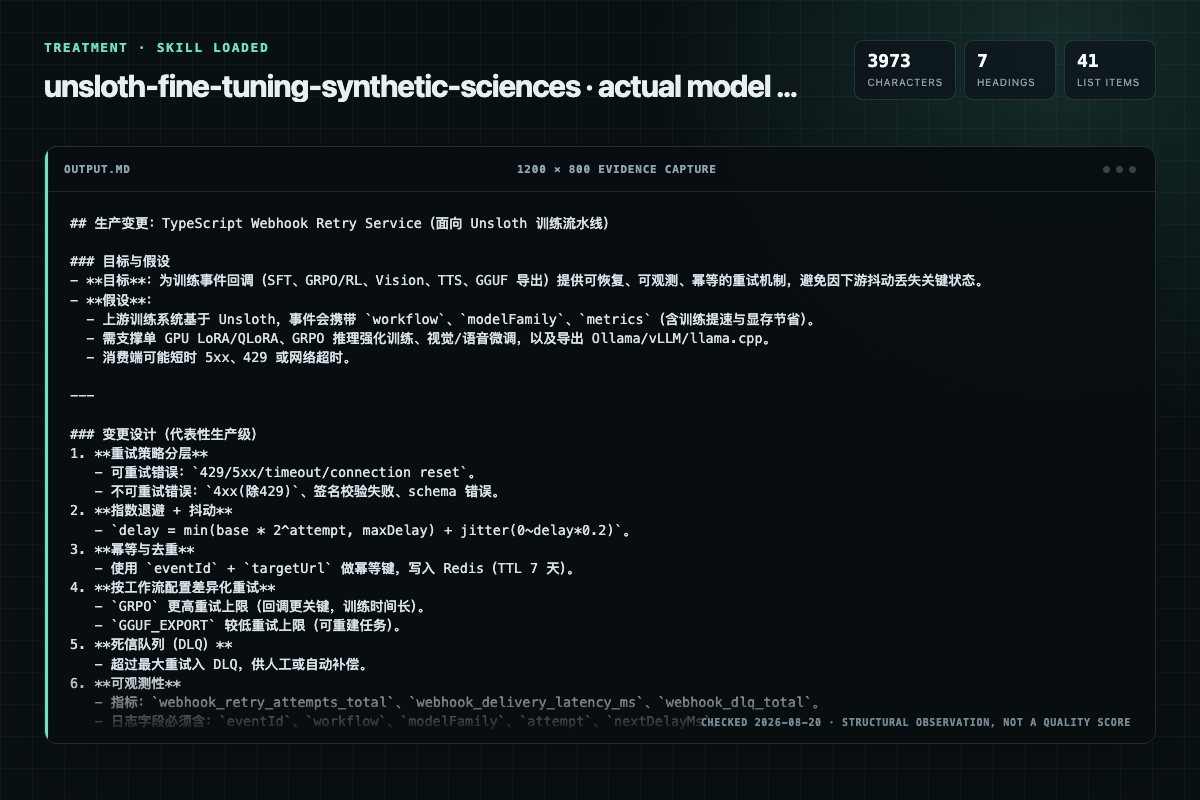This screenshot has height=800, width=1200.
Task: Click the line starting '需支撑单 GPU LoRA/QLoRA'
Action: [428, 338]
